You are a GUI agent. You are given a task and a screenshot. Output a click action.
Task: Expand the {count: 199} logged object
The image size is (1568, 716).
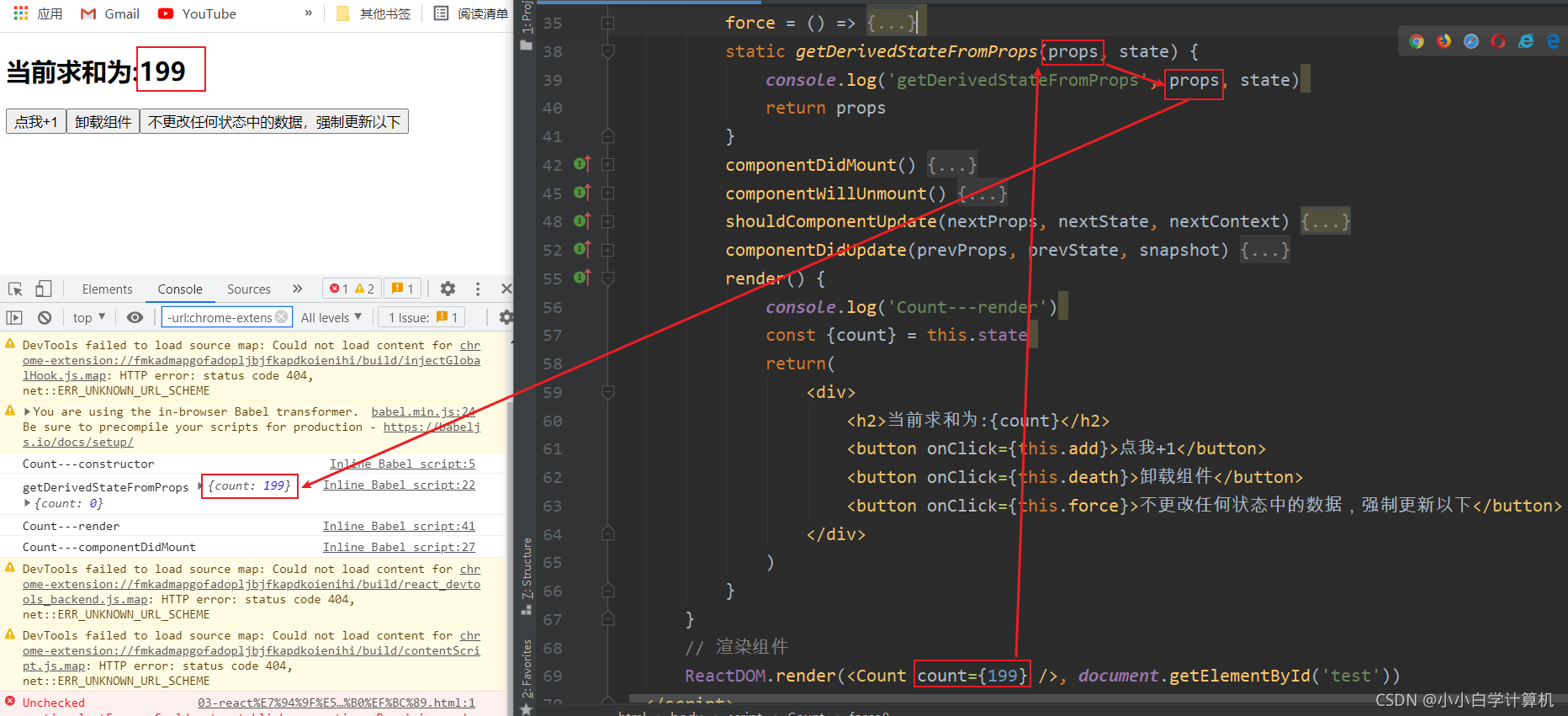click(199, 485)
